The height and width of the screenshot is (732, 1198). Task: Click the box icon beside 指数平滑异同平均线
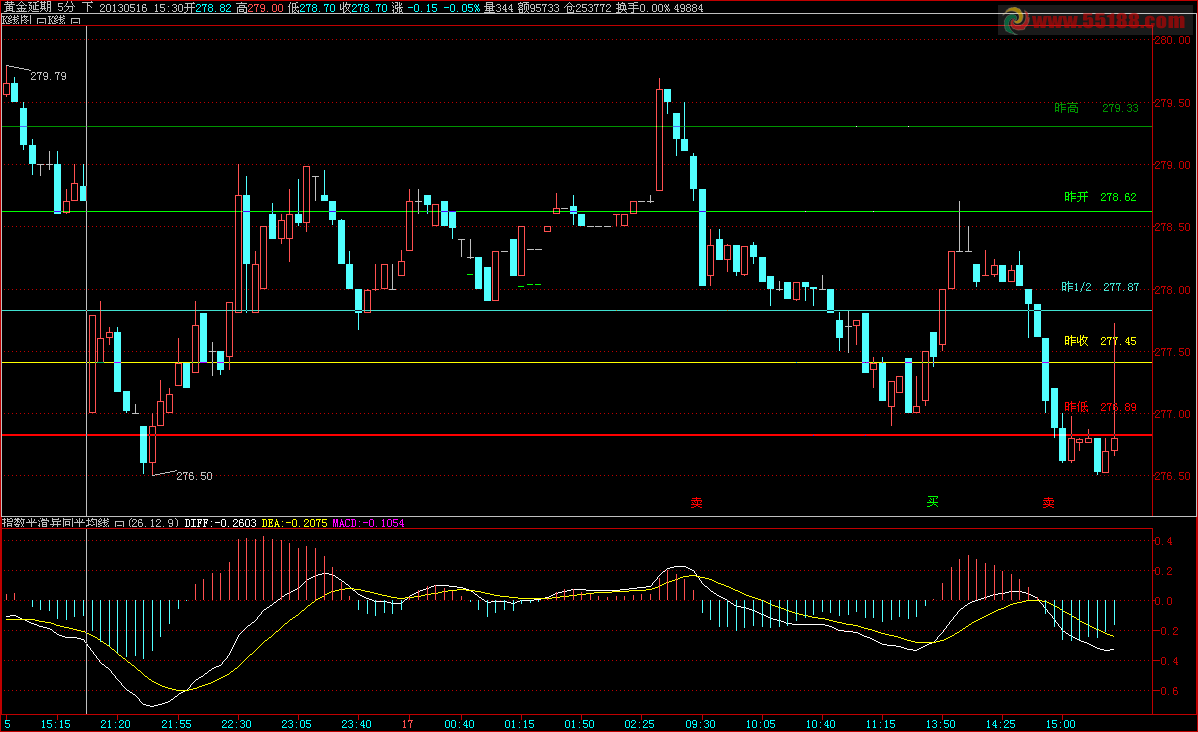120,523
